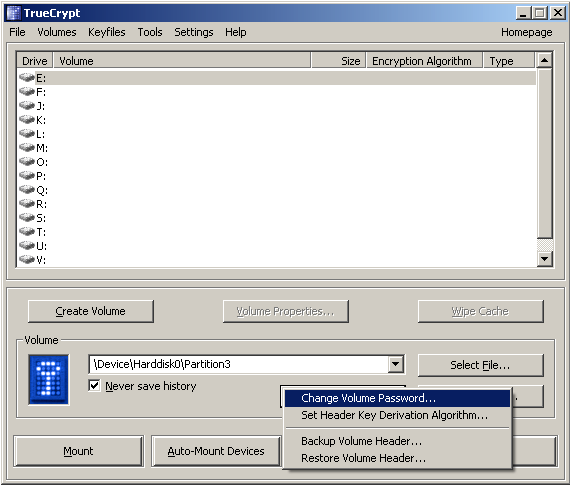Click the Auto-Mount Devices button
The height and width of the screenshot is (485, 571).
click(x=216, y=451)
